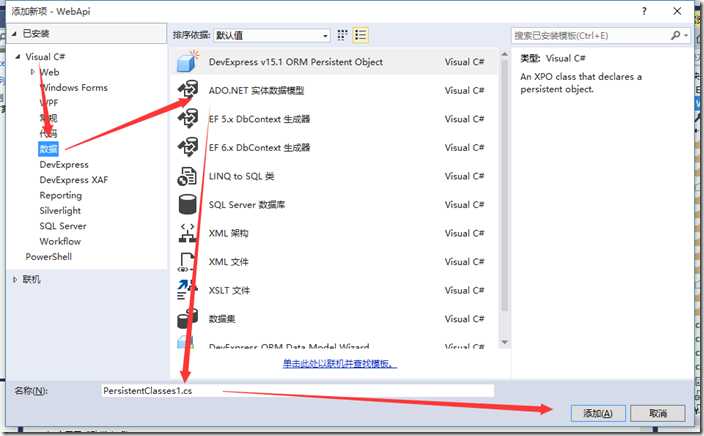Expand the 联机 section
Image resolution: width=704 pixels, height=436 pixels.
[x=15, y=279]
